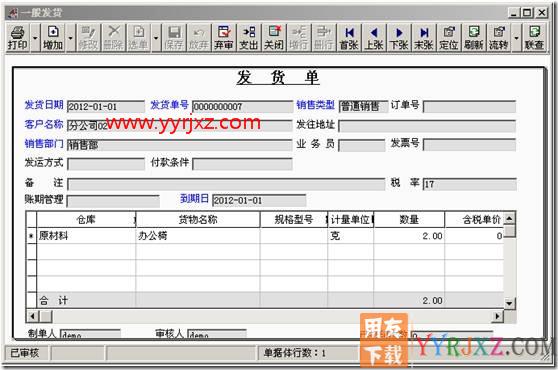
Task: Click the 审核人 field
Action: [217, 334]
